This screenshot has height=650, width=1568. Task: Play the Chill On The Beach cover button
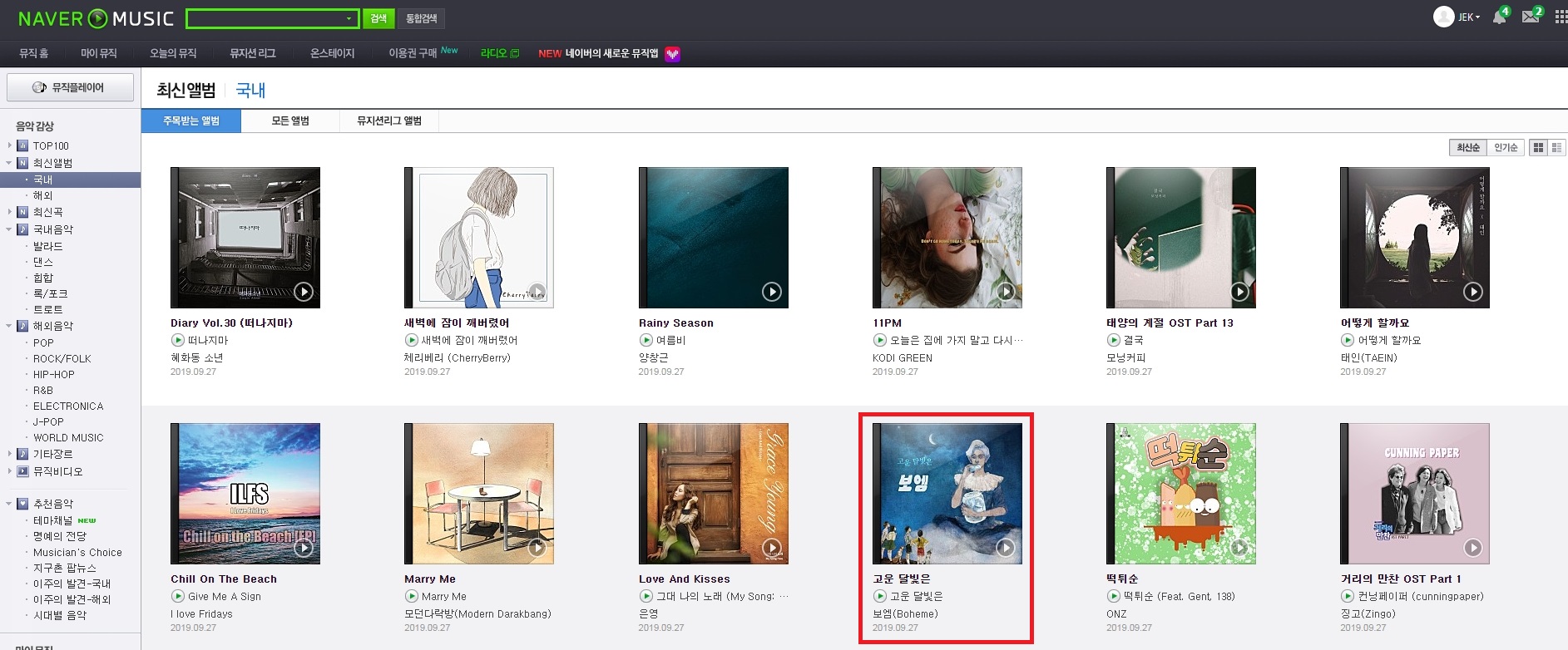(x=304, y=548)
